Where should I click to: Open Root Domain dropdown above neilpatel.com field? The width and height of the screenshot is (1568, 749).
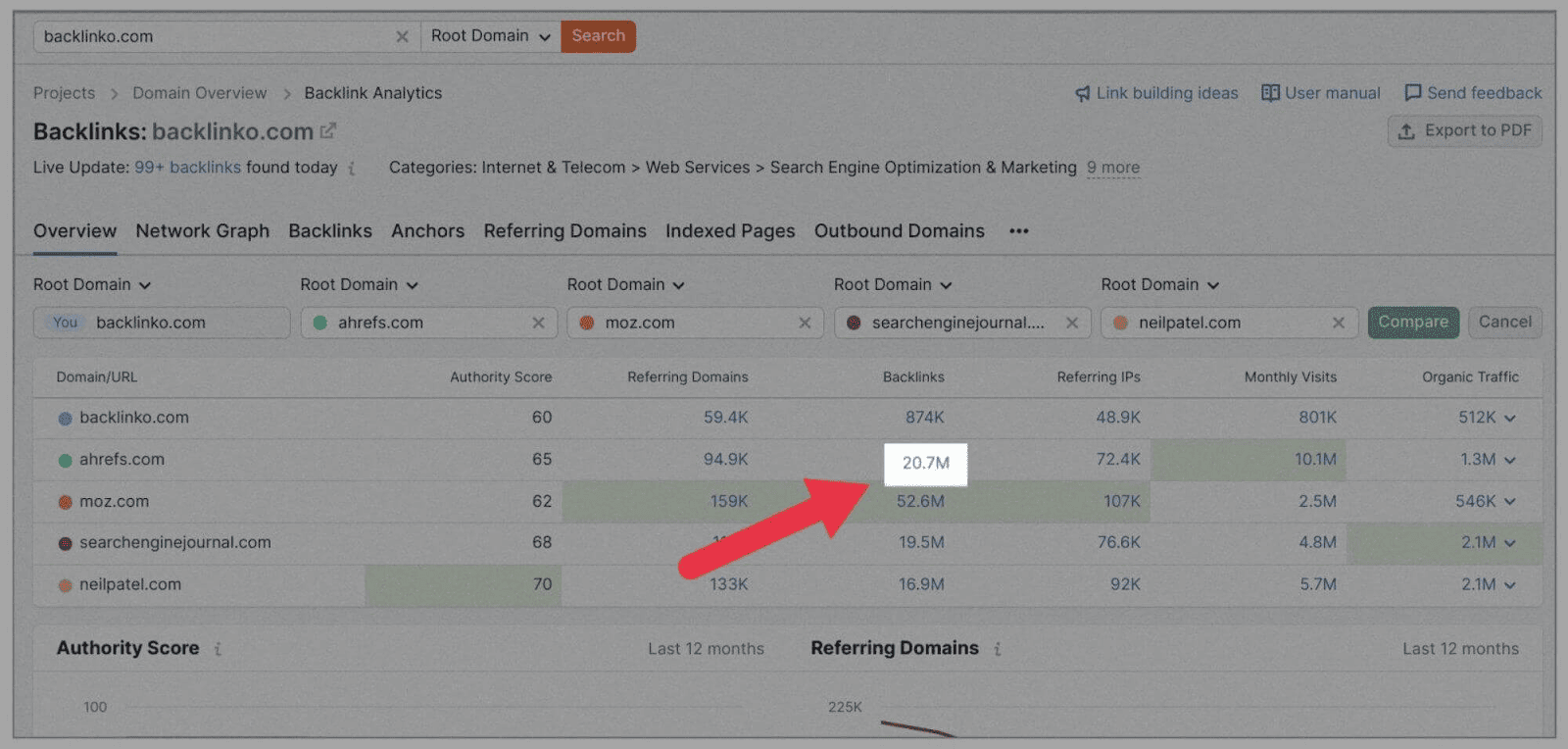tap(1159, 285)
